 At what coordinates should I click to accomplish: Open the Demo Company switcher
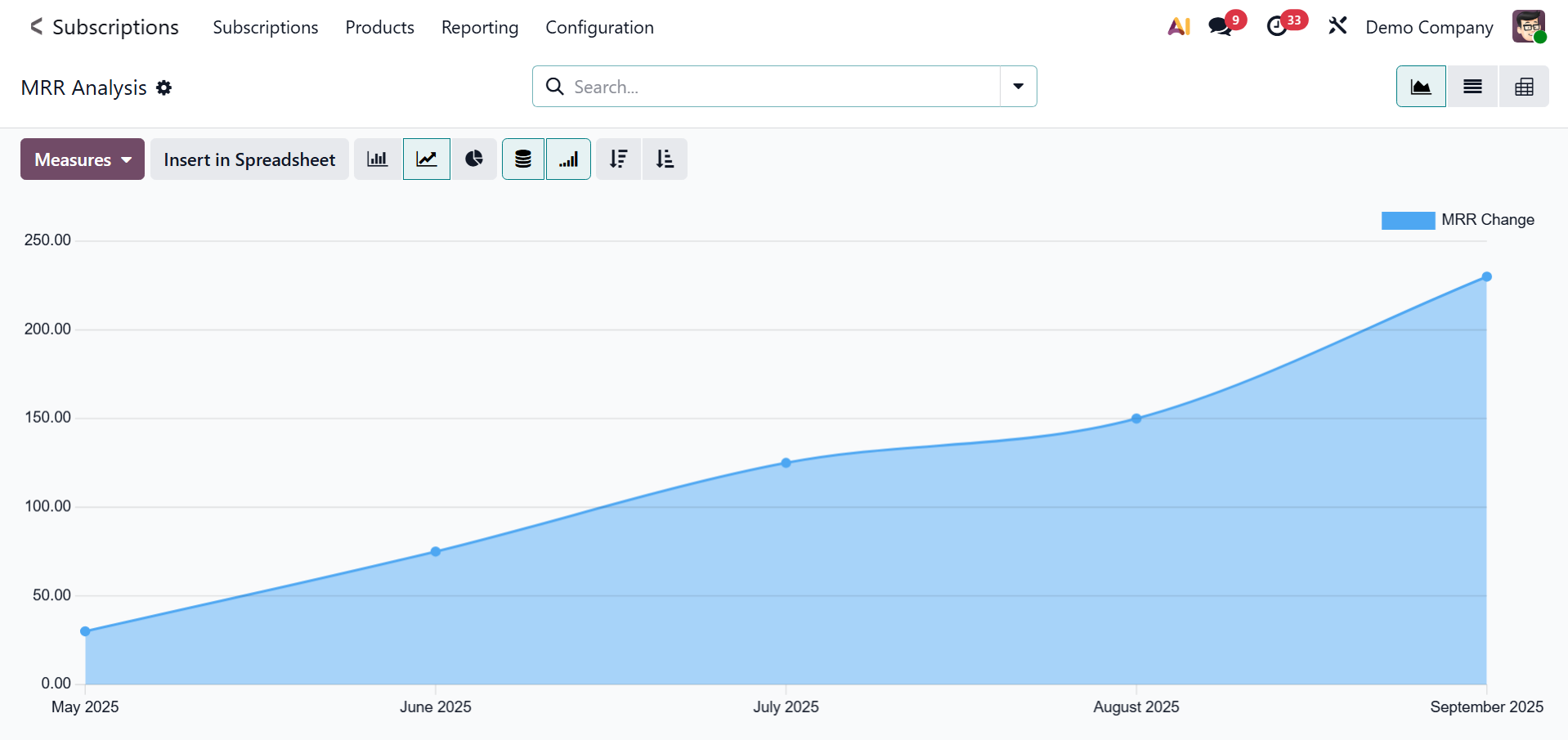coord(1428,28)
